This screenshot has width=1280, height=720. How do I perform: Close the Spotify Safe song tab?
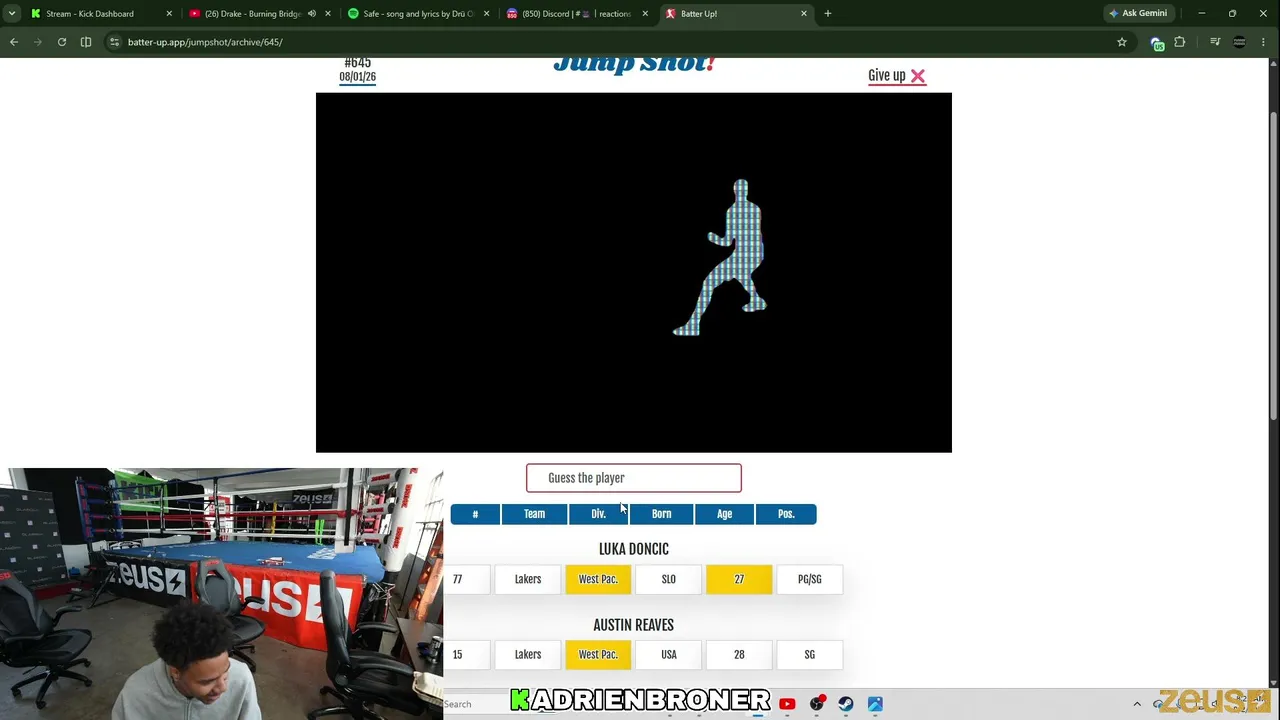coord(487,14)
